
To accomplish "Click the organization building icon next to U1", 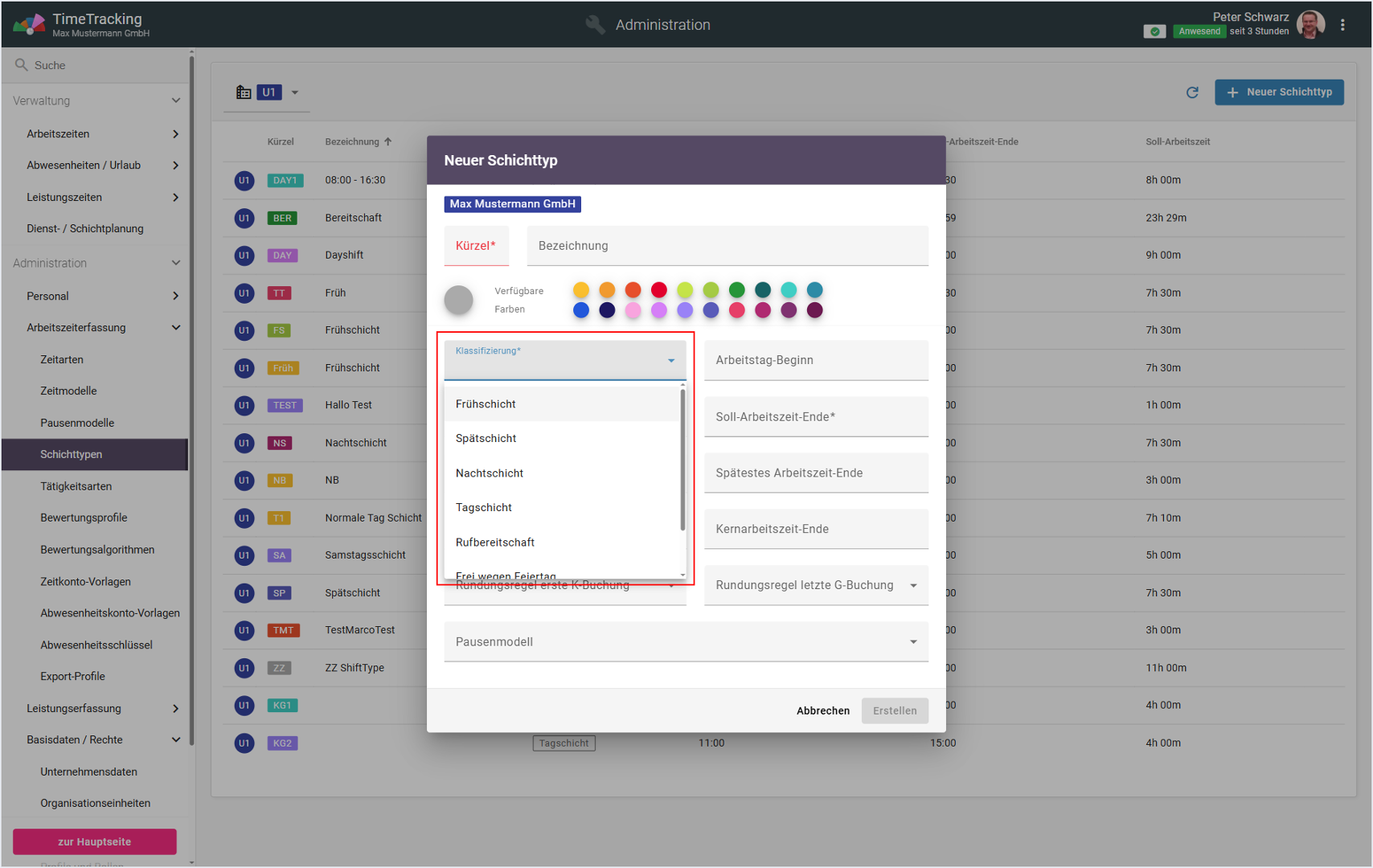I will tap(244, 92).
